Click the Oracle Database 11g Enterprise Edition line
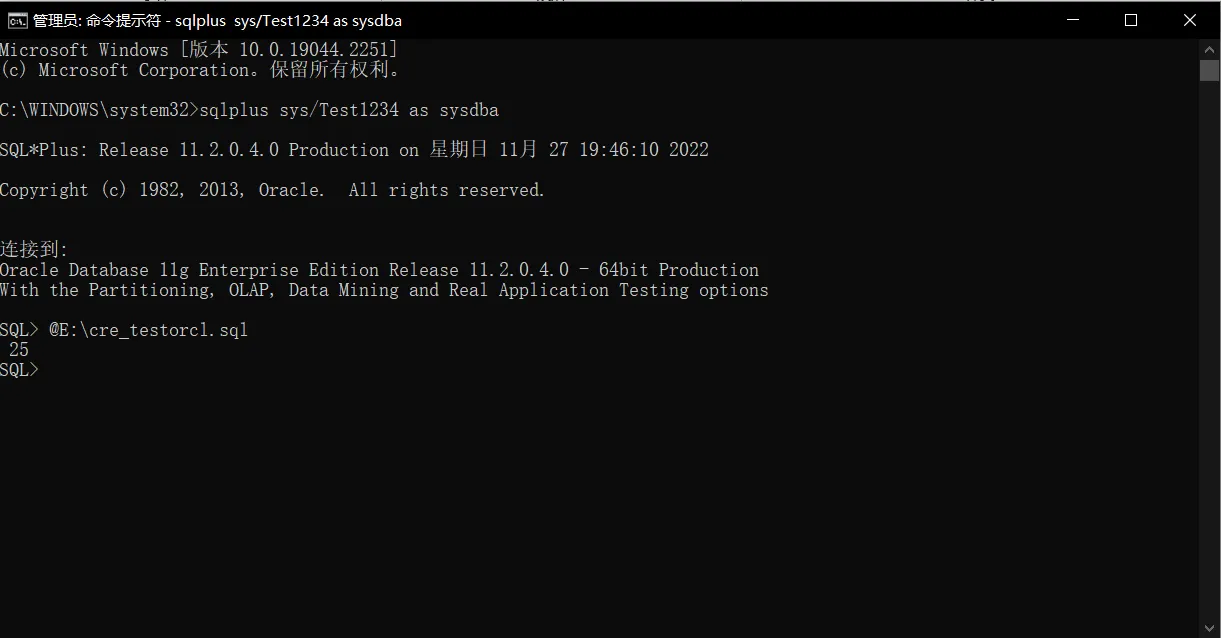The image size is (1221, 638). pos(379,270)
